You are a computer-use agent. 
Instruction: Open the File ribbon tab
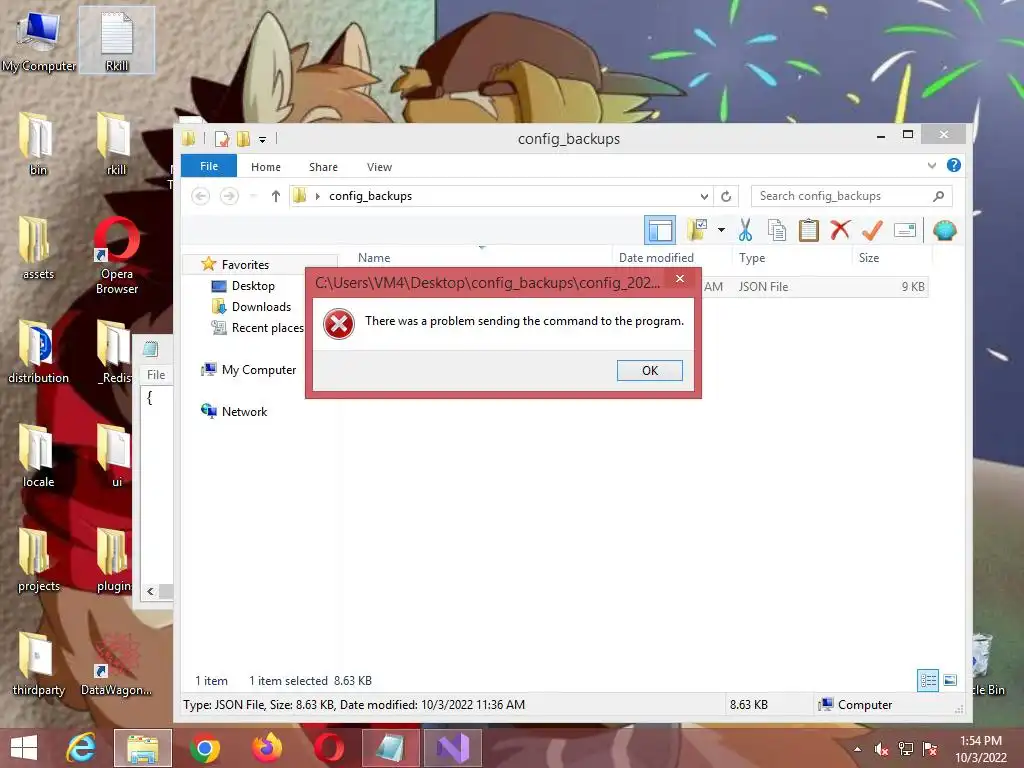(x=209, y=166)
